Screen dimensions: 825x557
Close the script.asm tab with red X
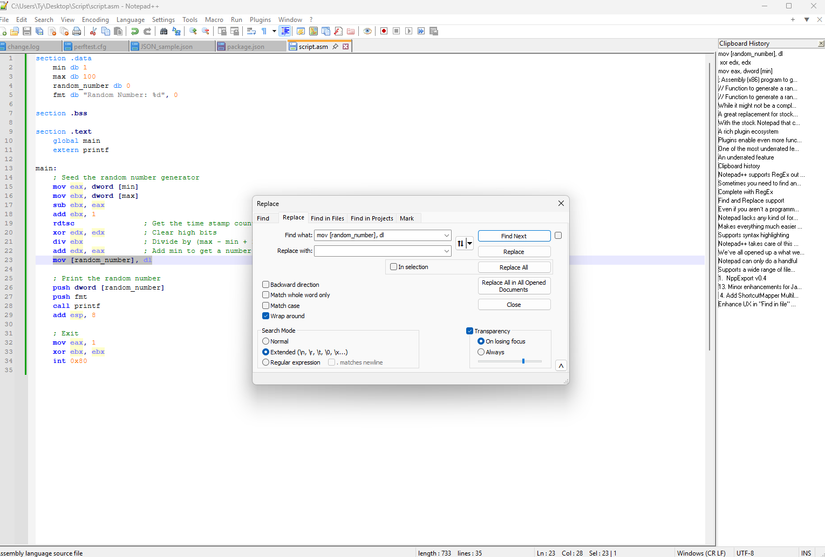click(x=346, y=46)
